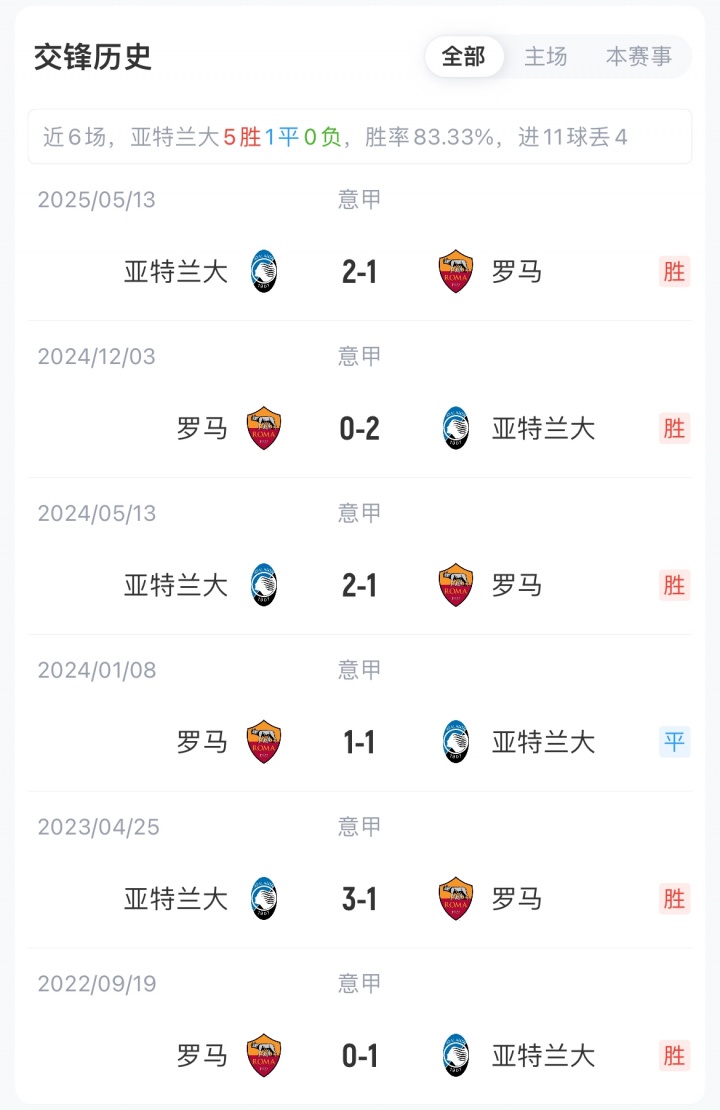The image size is (720, 1110).
Task: Click 胜 badge on 2025/05/13 match
Action: (674, 271)
